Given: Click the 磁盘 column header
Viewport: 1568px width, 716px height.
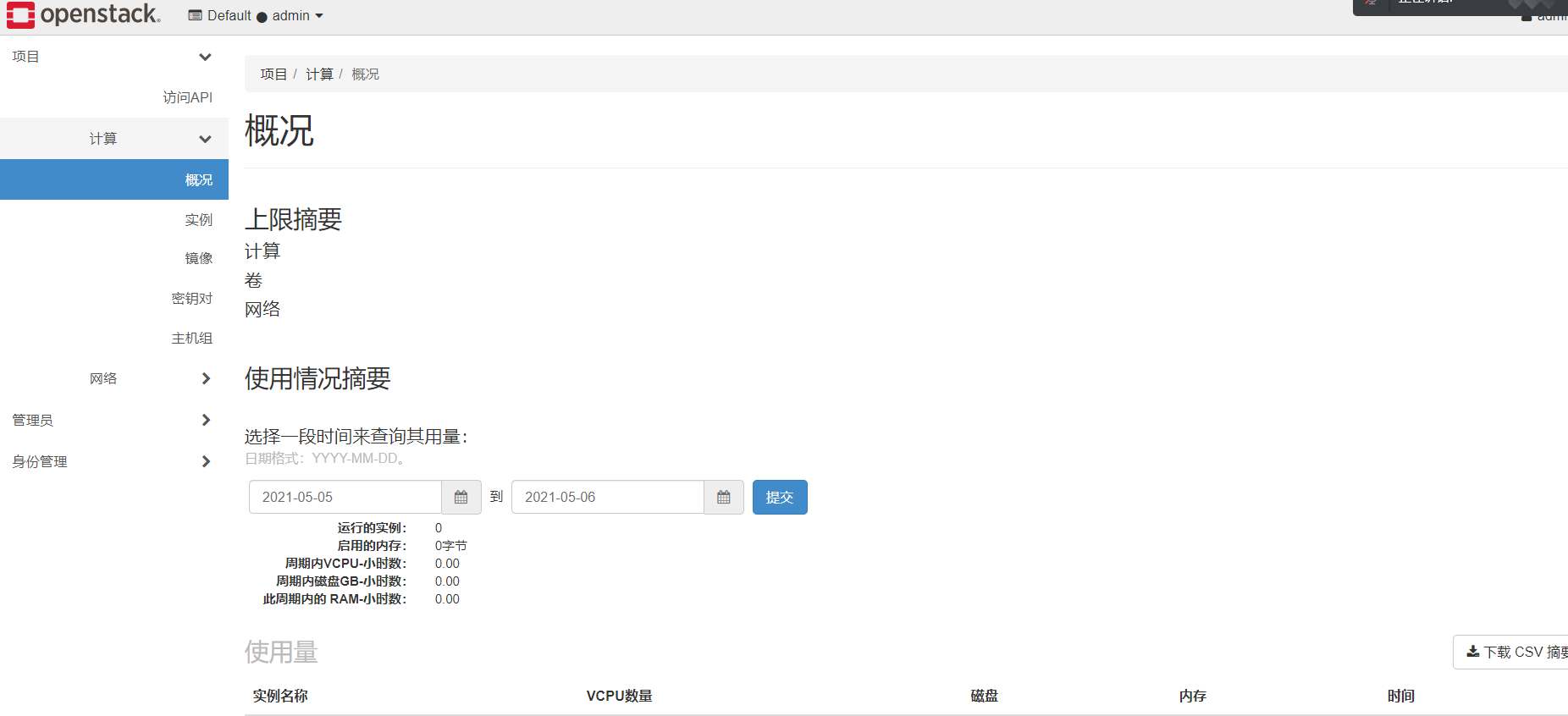Looking at the screenshot, I should click(985, 696).
